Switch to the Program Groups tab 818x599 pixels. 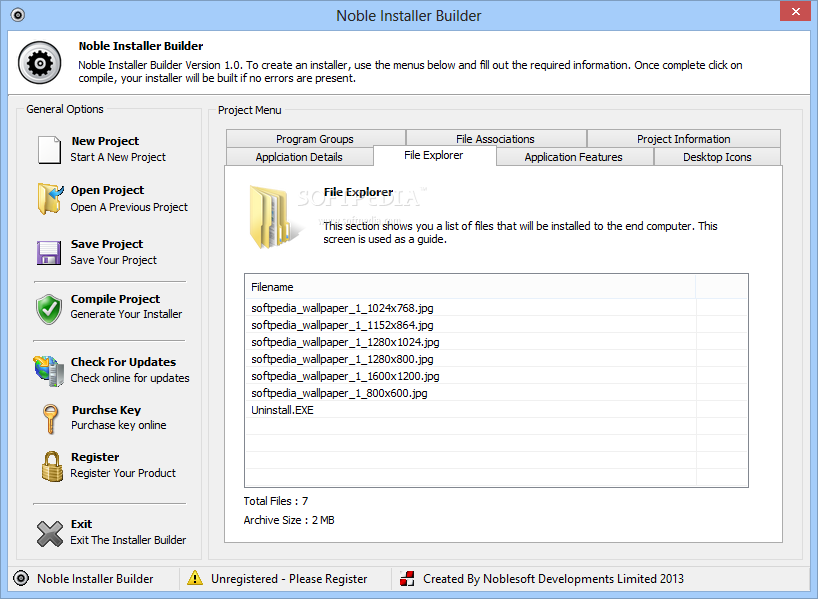(315, 139)
